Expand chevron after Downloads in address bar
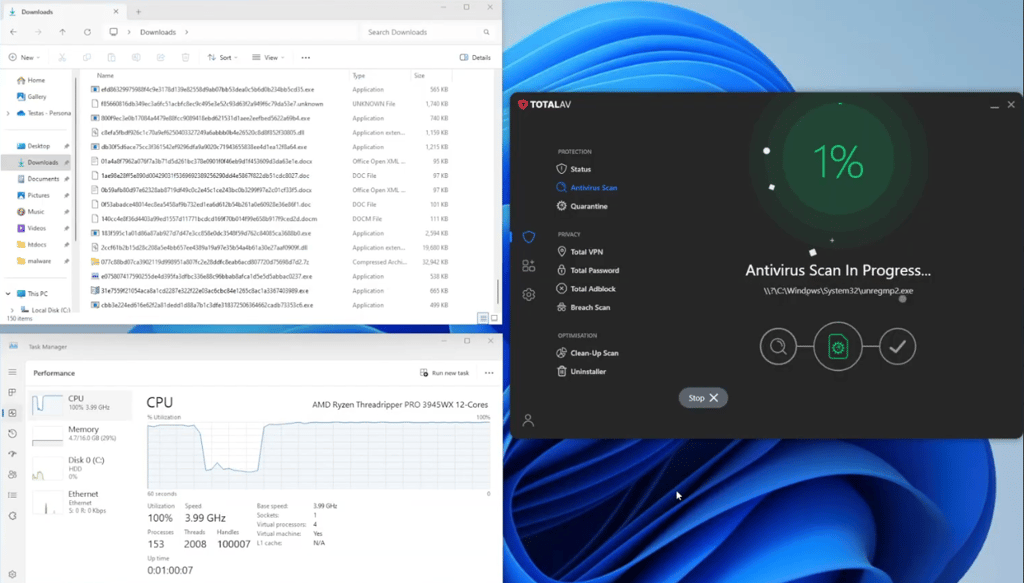The image size is (1024, 583). 187,32
